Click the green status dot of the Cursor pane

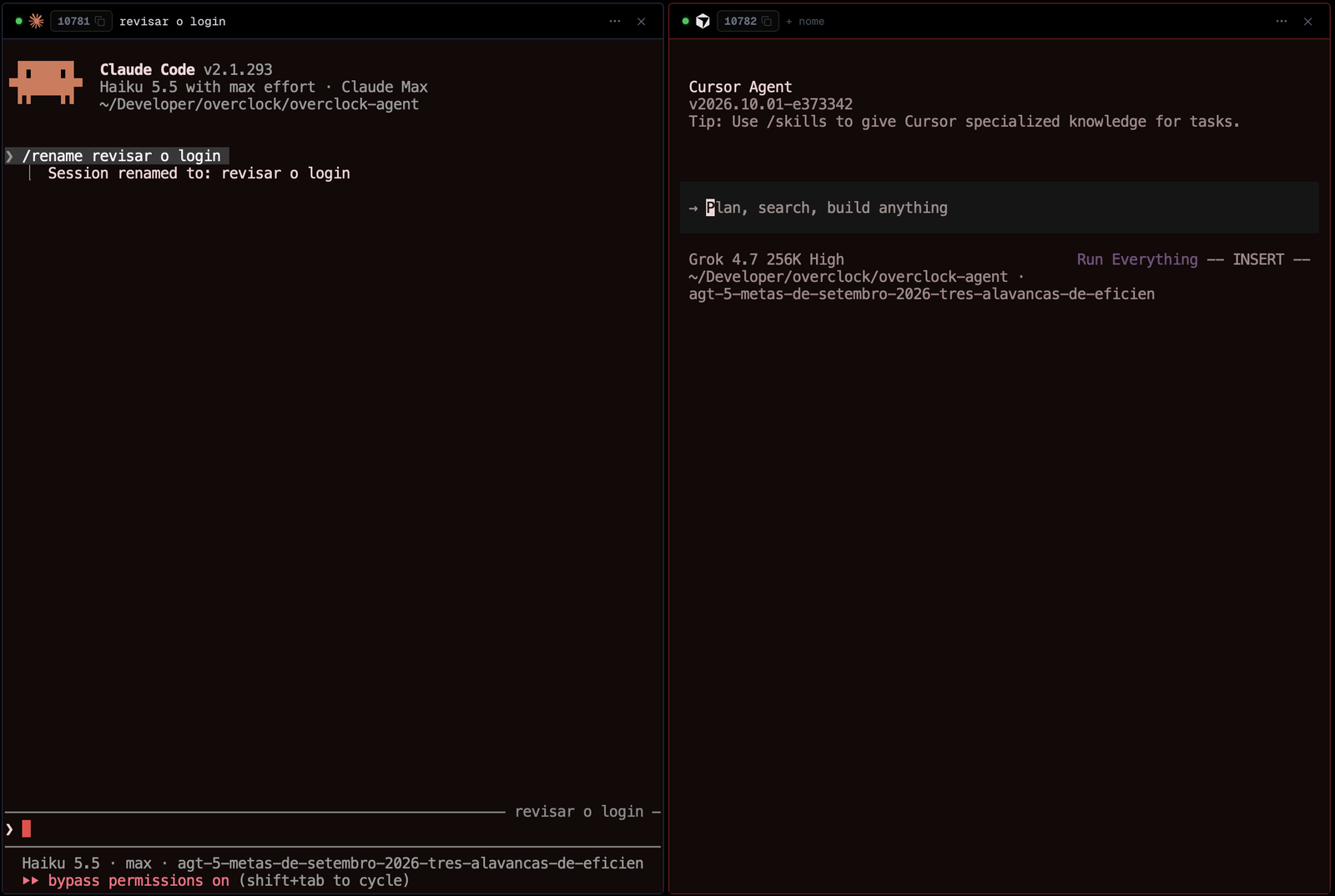point(685,21)
